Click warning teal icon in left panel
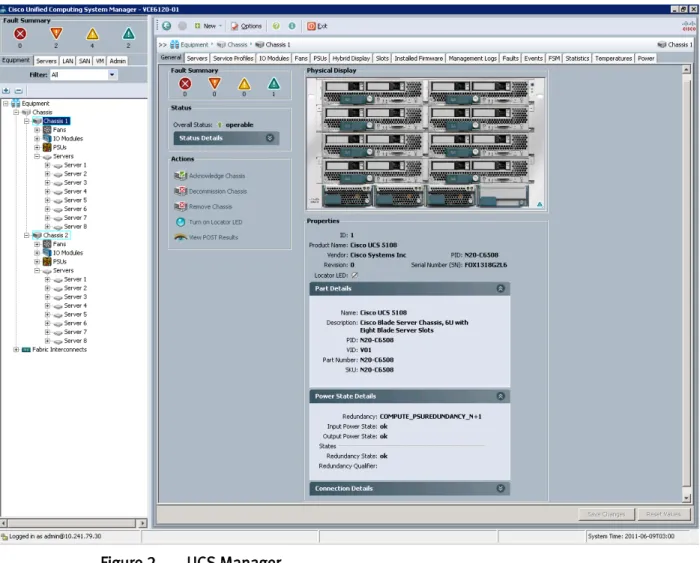The image size is (700, 563). (128, 33)
